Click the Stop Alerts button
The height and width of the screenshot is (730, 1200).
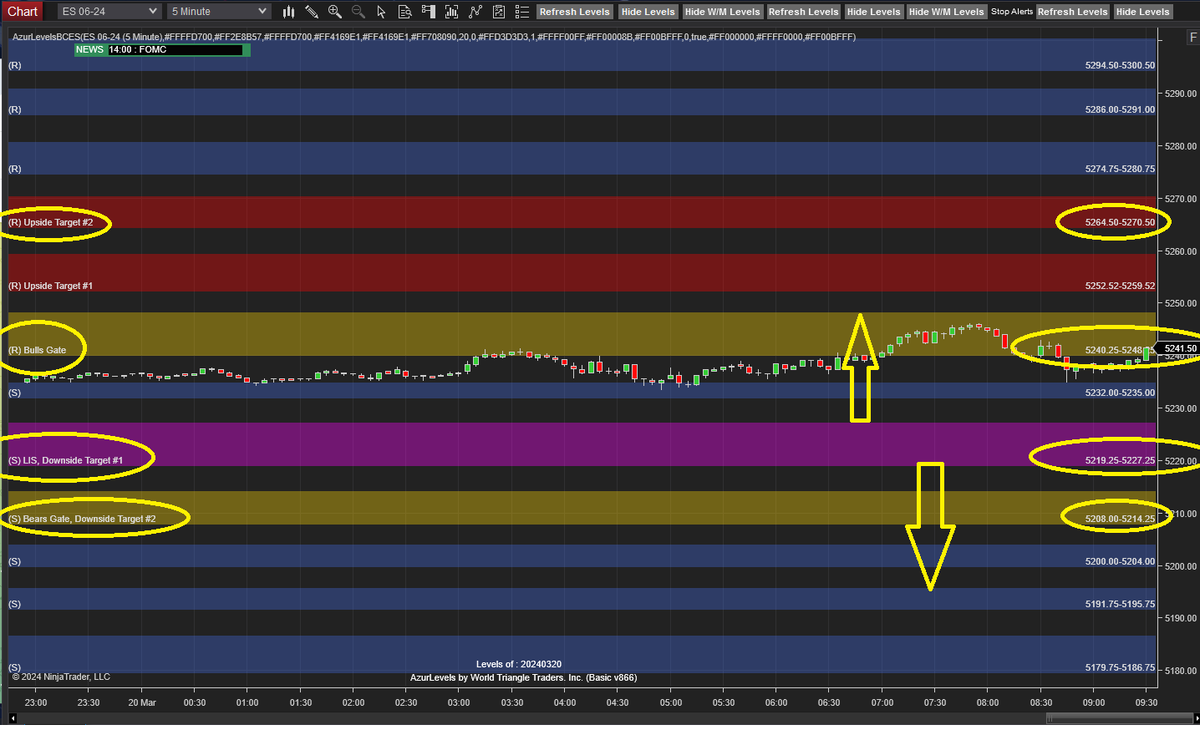pos(1012,12)
